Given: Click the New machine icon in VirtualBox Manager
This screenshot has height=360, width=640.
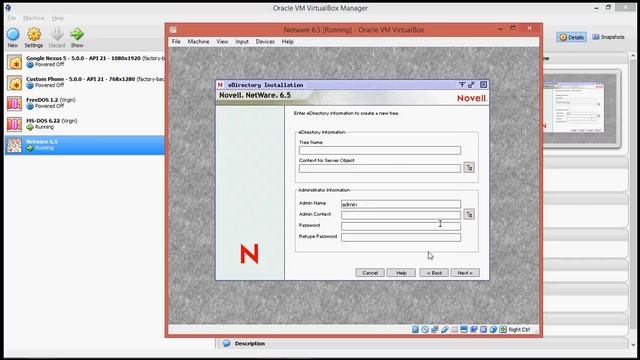Looking at the screenshot, I should click(13, 35).
